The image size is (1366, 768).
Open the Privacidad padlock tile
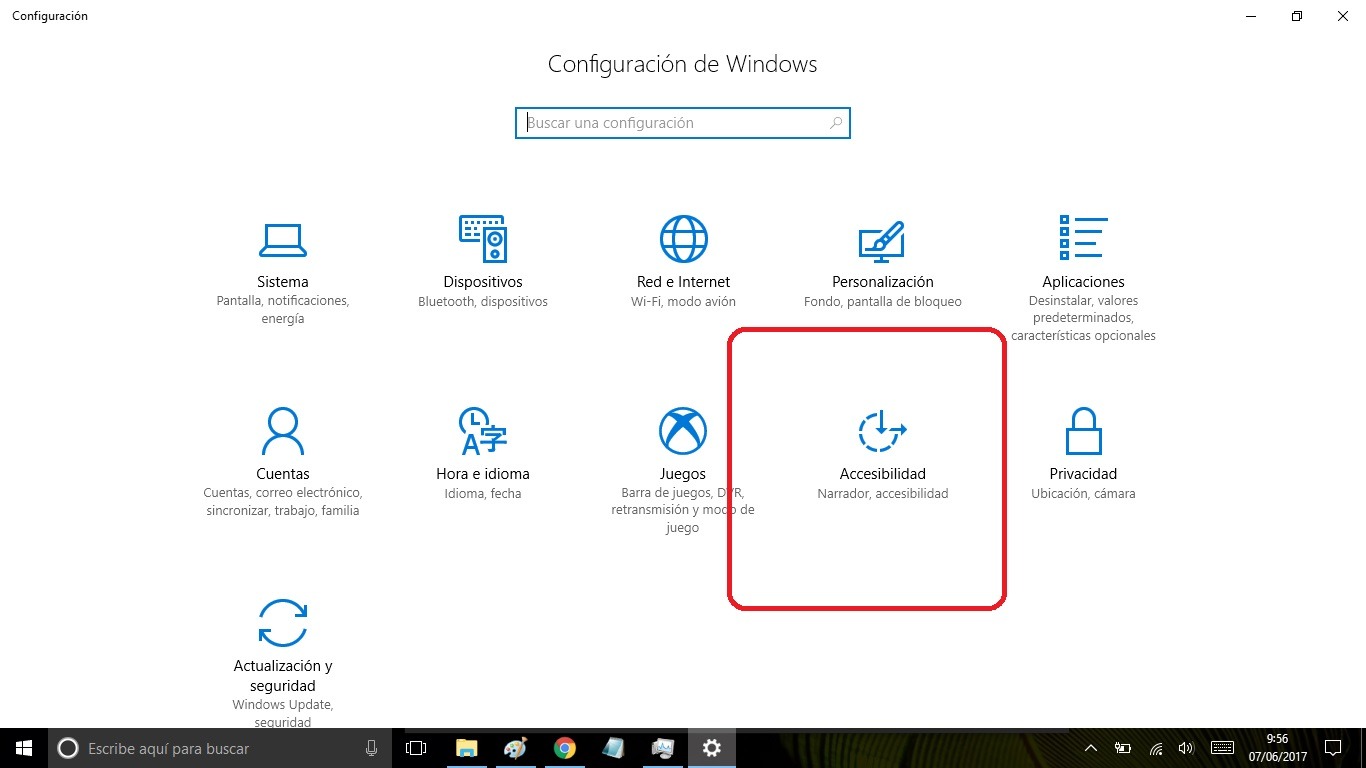pyautogui.click(x=1083, y=455)
